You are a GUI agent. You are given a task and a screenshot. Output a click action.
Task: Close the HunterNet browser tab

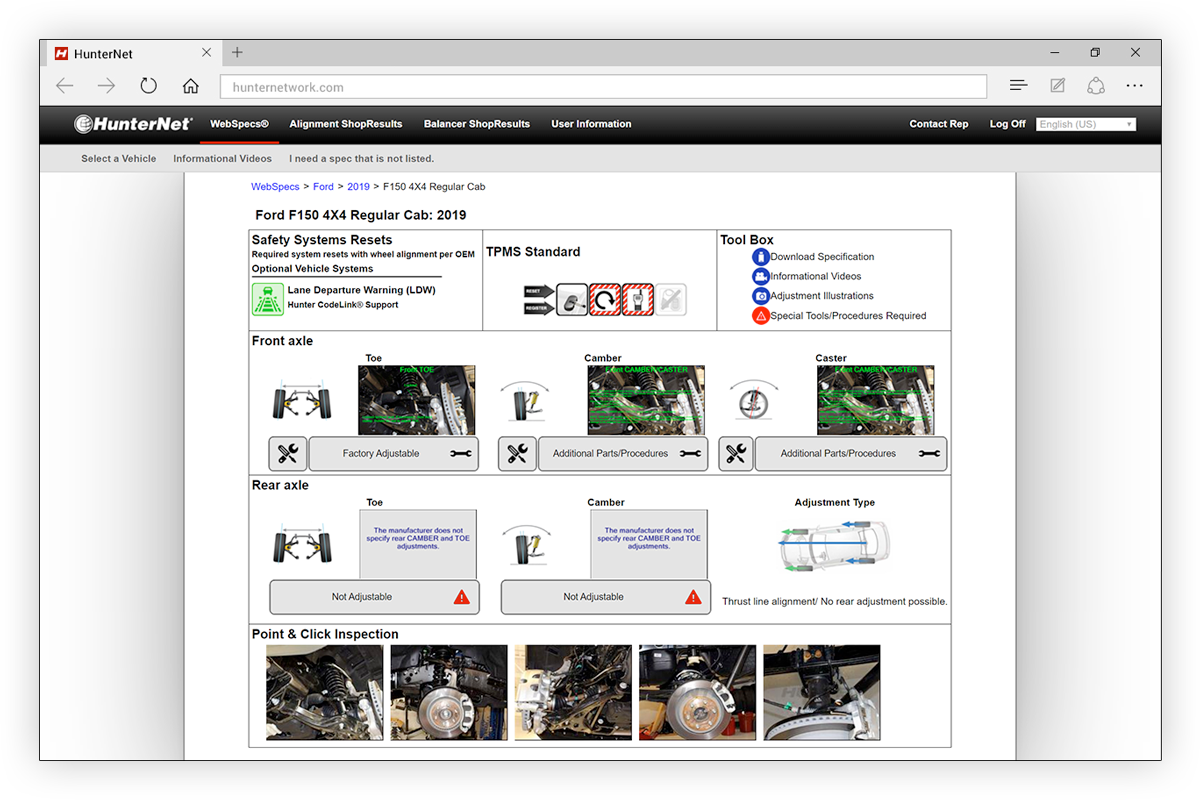point(206,53)
